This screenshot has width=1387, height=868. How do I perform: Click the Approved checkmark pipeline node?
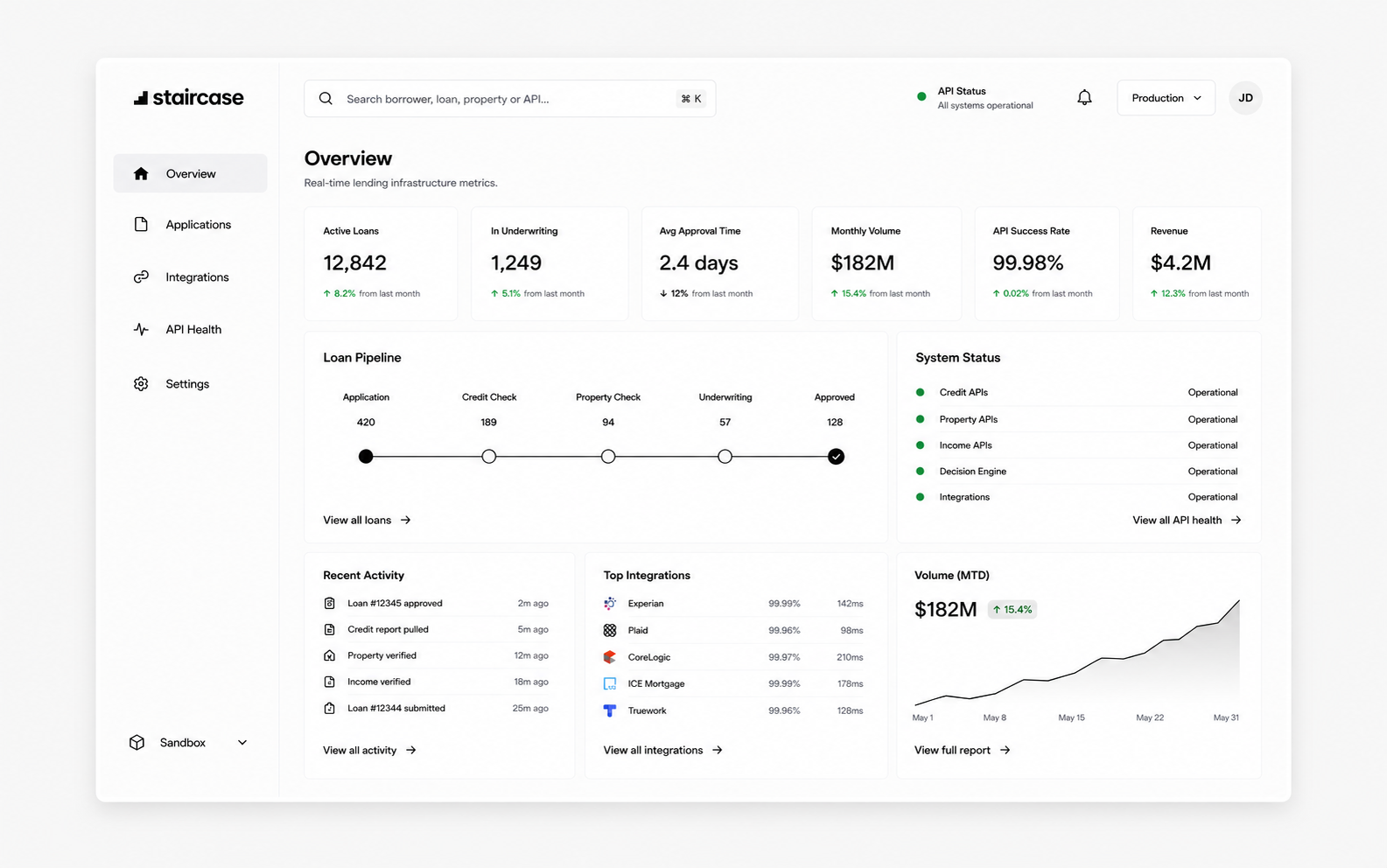click(837, 456)
